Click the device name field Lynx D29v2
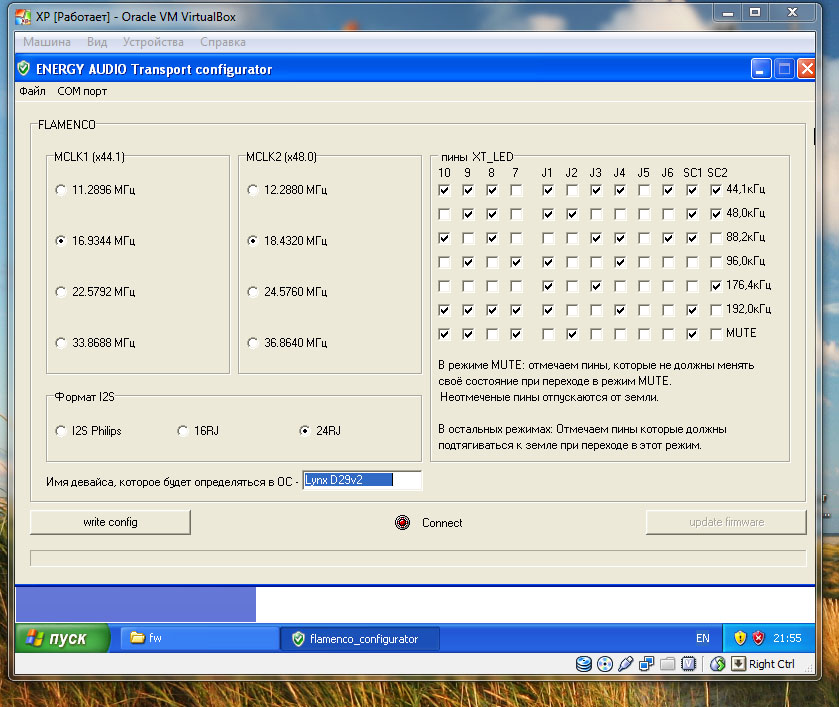Screen dimensions: 839x707 click(362, 480)
